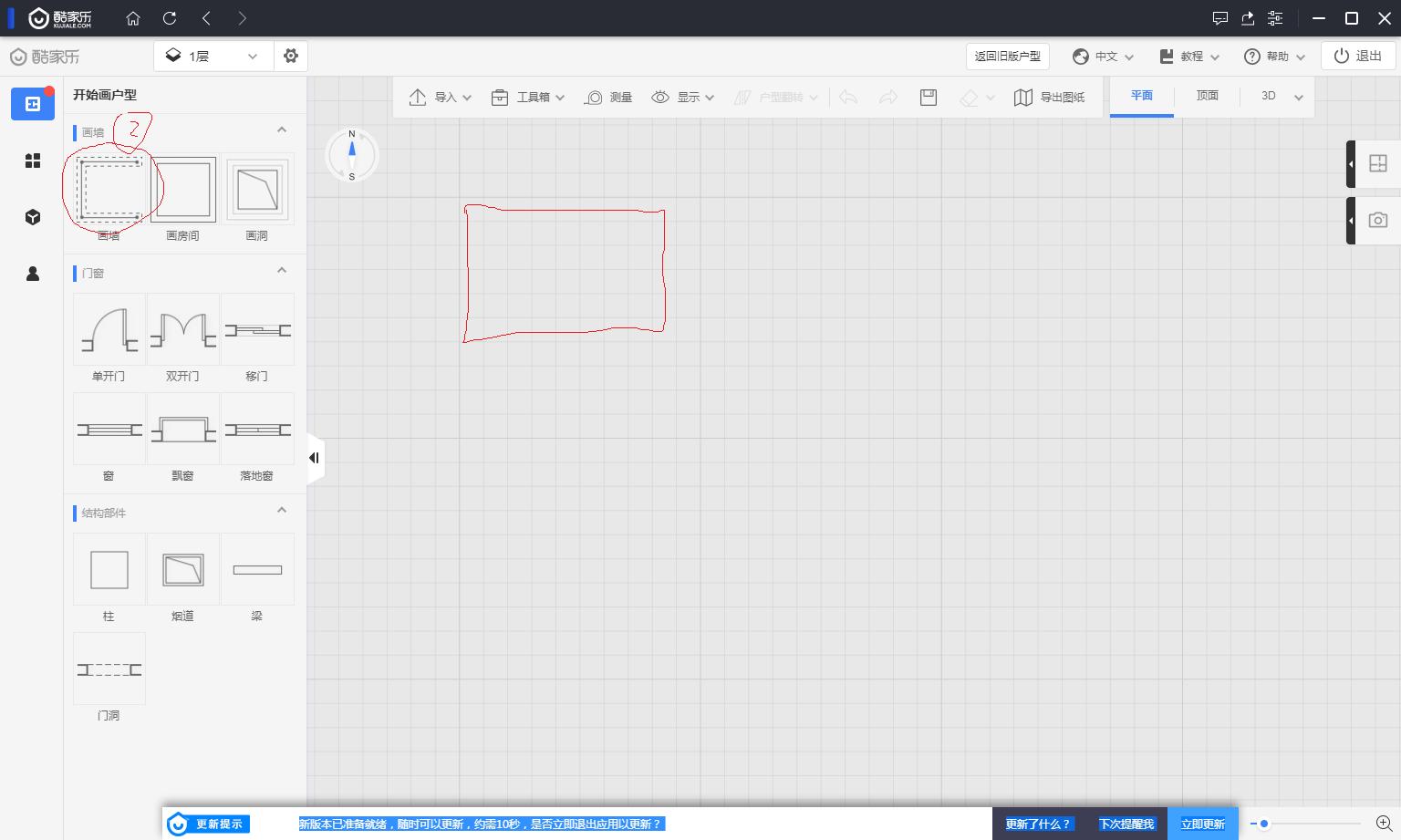Click the zoom slider handle
1401x840 pixels.
[1264, 824]
